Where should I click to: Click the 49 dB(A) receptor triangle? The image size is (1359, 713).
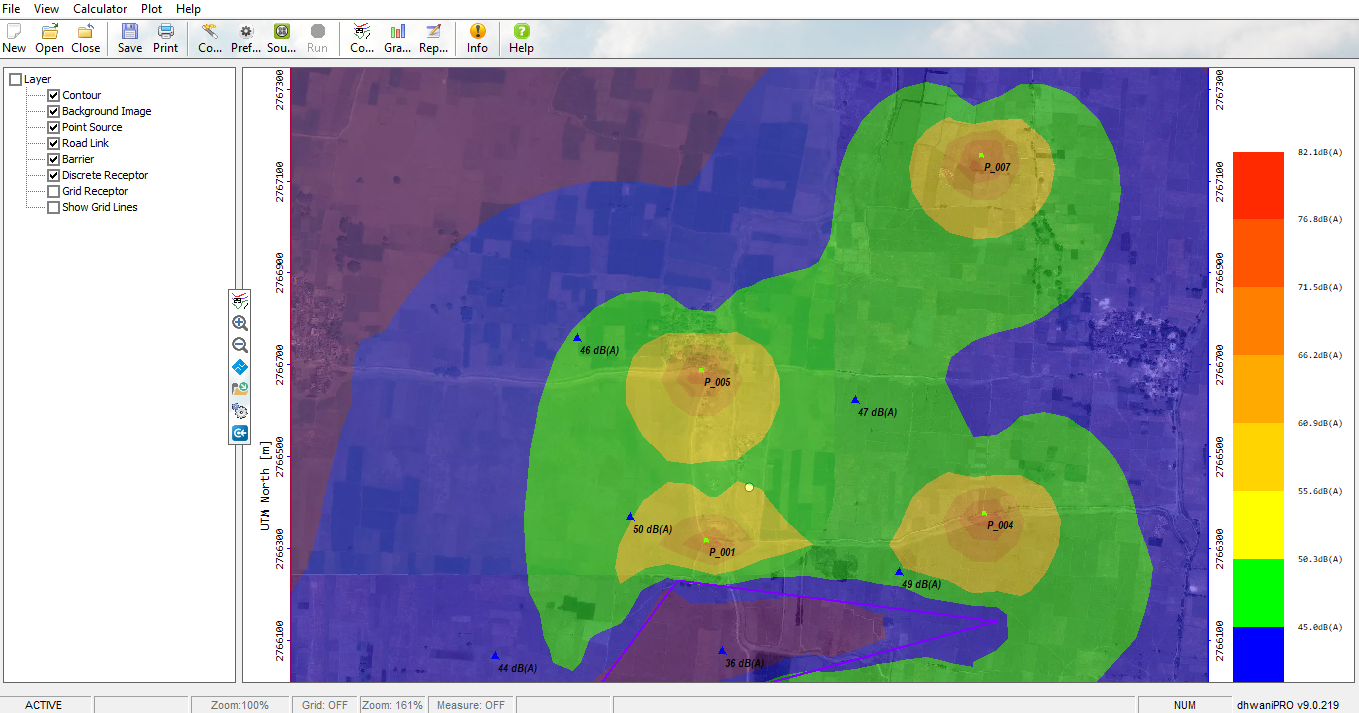tap(899, 572)
